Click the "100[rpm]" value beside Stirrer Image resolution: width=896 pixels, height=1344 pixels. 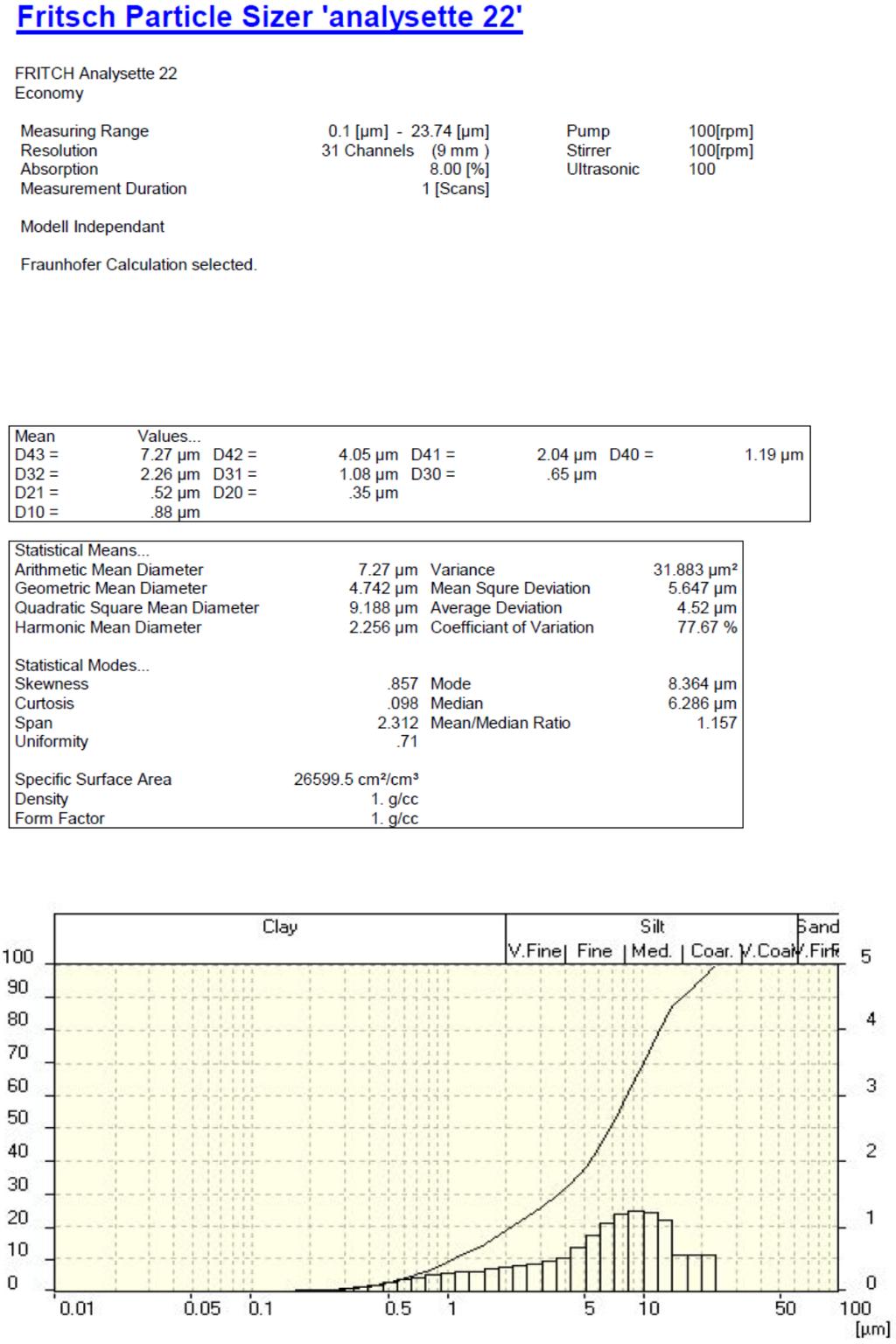(x=721, y=150)
